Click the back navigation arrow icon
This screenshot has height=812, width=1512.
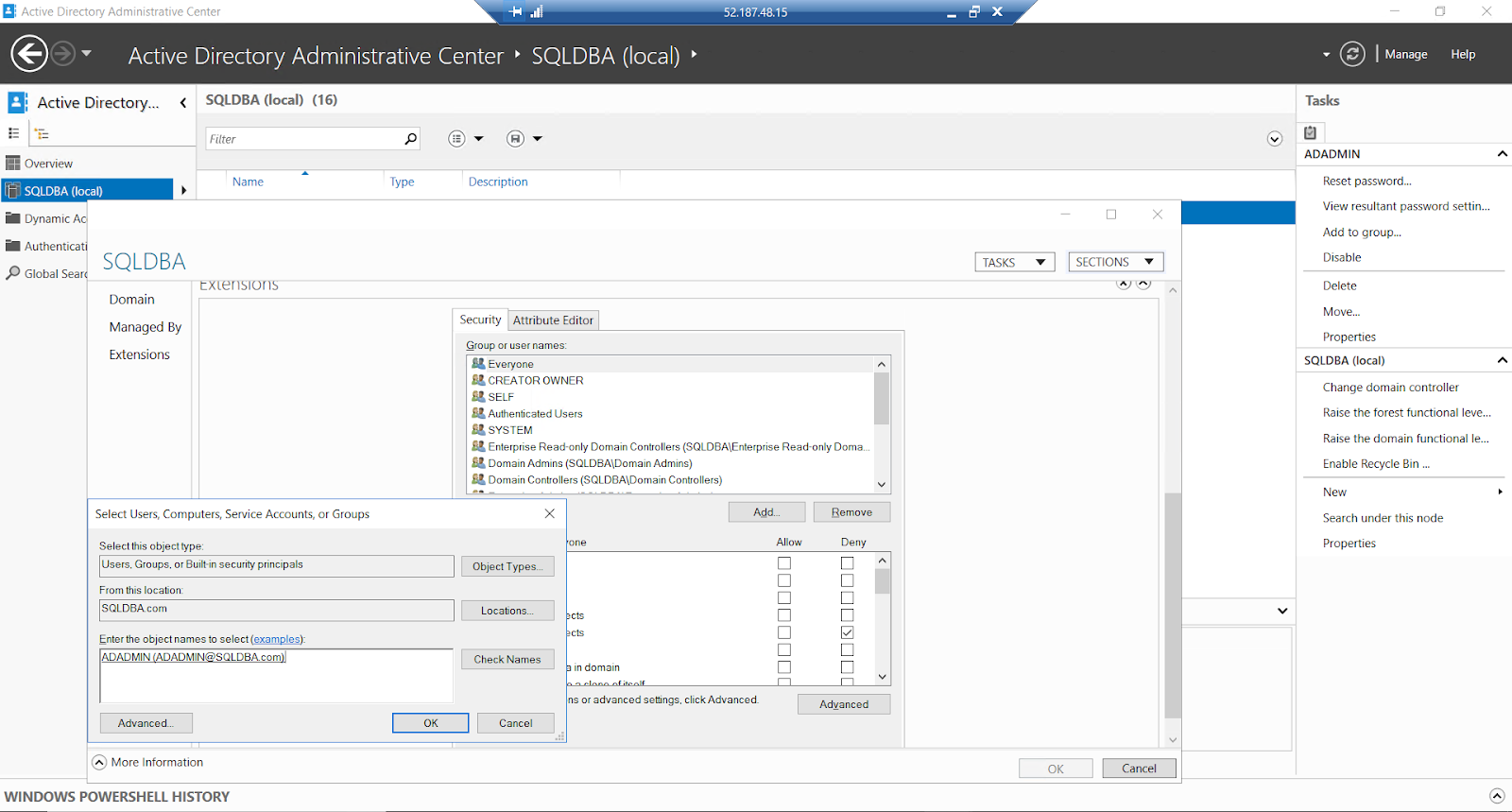coord(29,54)
